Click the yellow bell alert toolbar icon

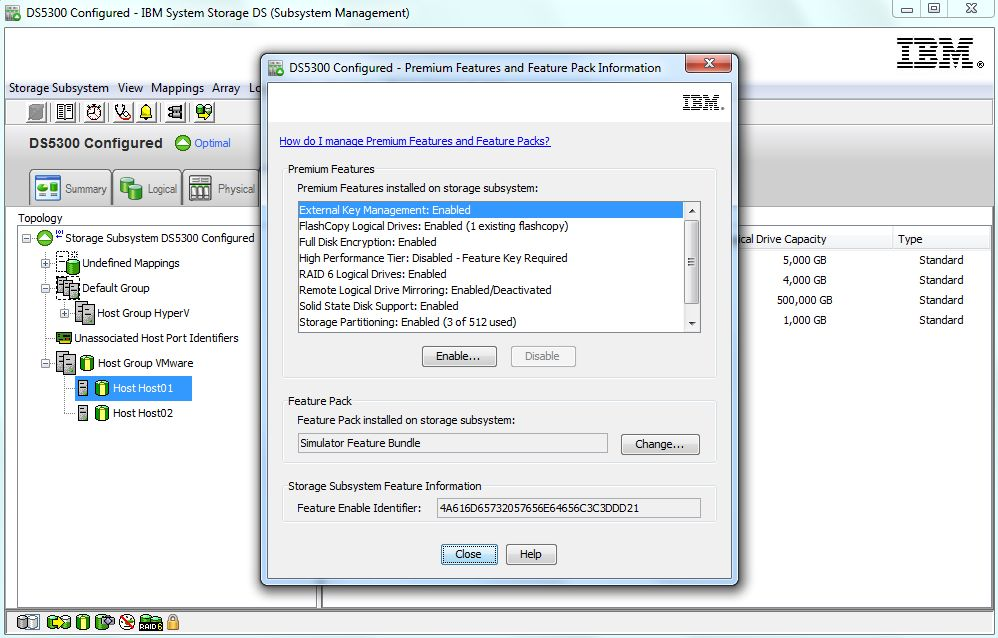pyautogui.click(x=146, y=113)
